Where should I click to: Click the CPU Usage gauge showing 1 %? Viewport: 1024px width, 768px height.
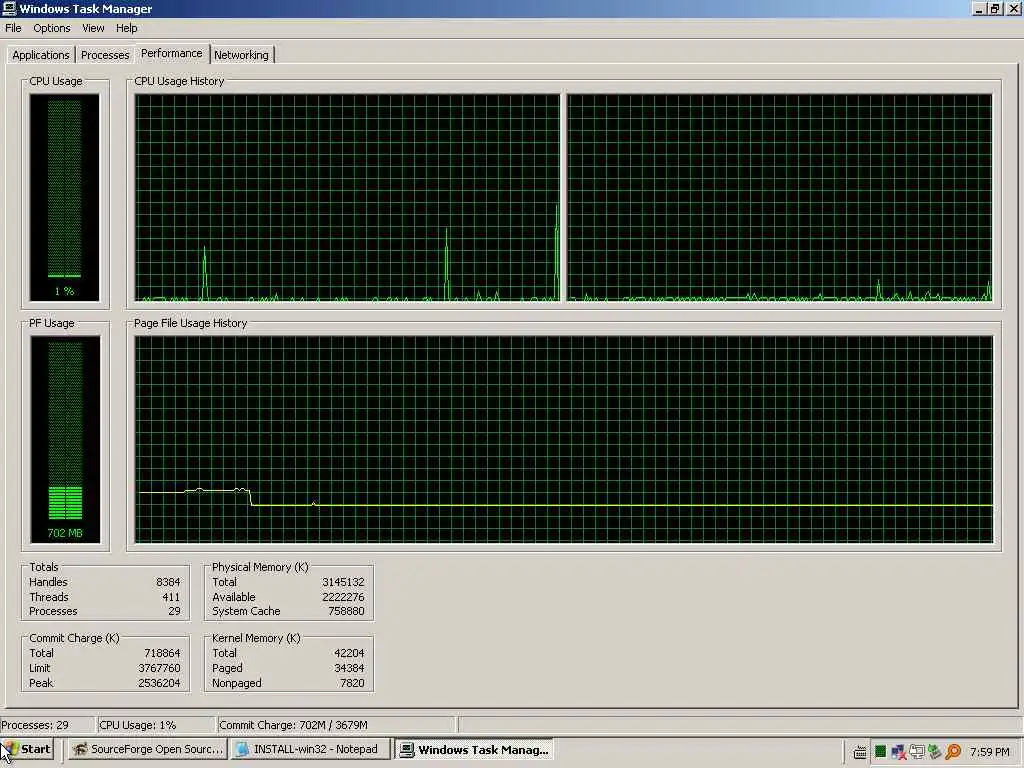(64, 197)
